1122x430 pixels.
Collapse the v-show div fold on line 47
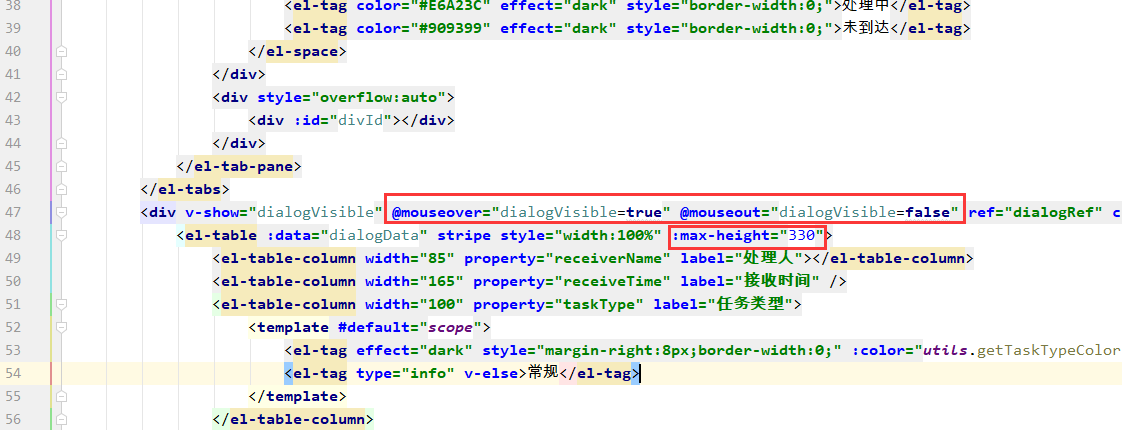point(62,212)
